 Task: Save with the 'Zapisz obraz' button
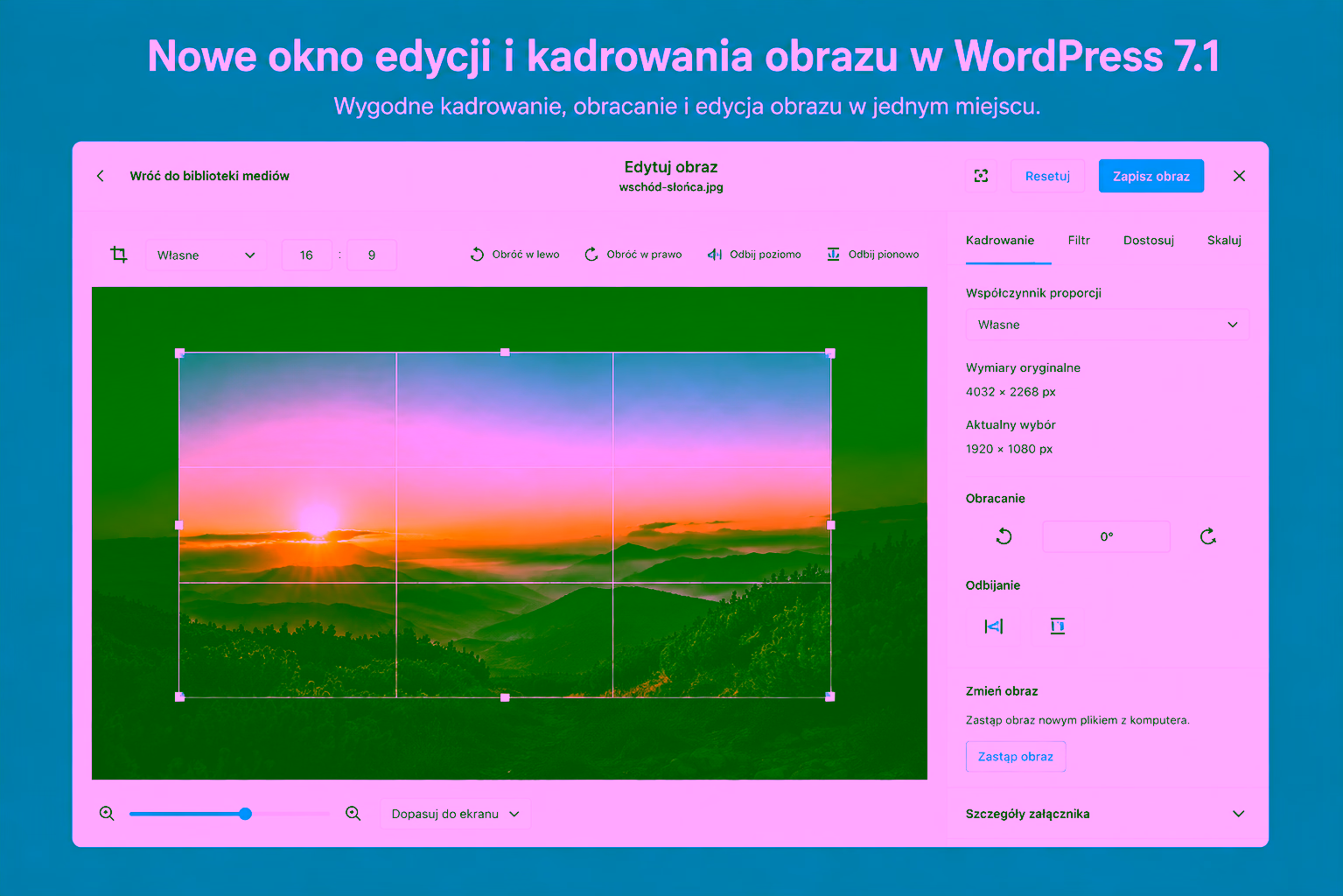coord(1151,176)
